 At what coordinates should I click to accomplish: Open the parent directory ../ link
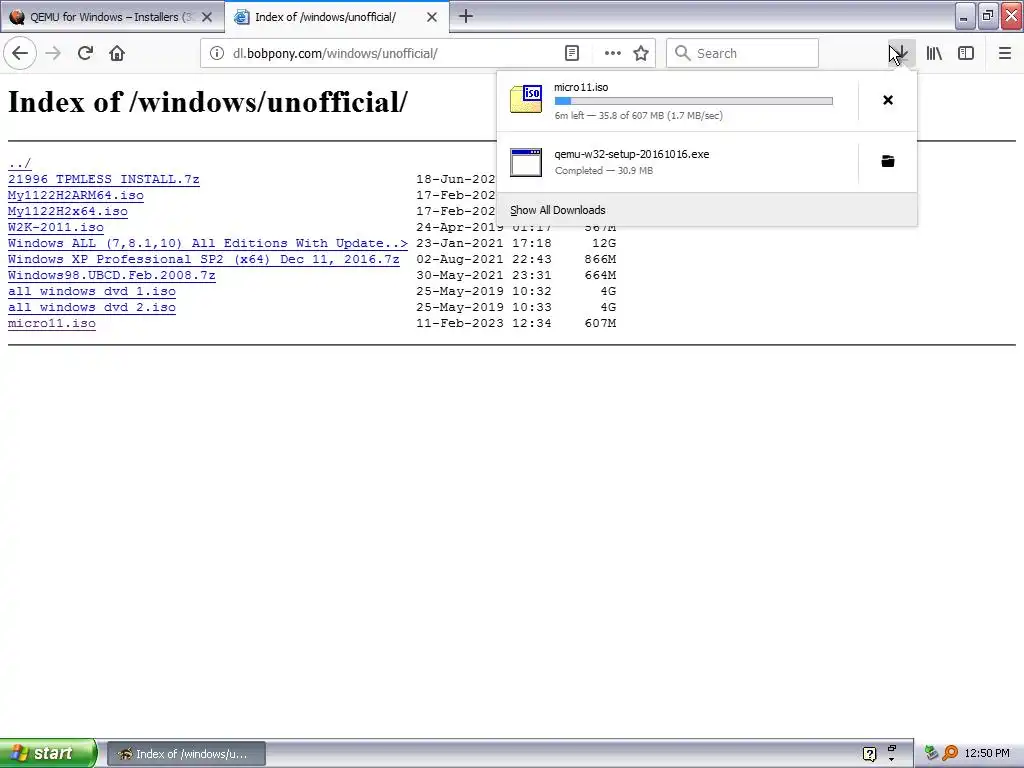coord(20,163)
